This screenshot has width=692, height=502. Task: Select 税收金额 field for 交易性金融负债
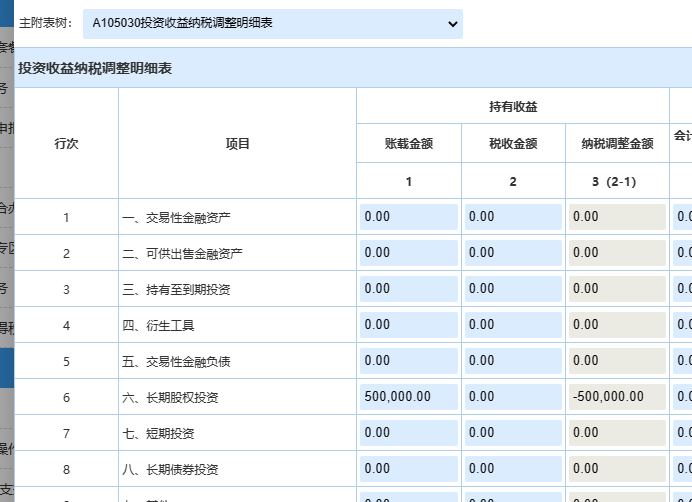(x=513, y=361)
